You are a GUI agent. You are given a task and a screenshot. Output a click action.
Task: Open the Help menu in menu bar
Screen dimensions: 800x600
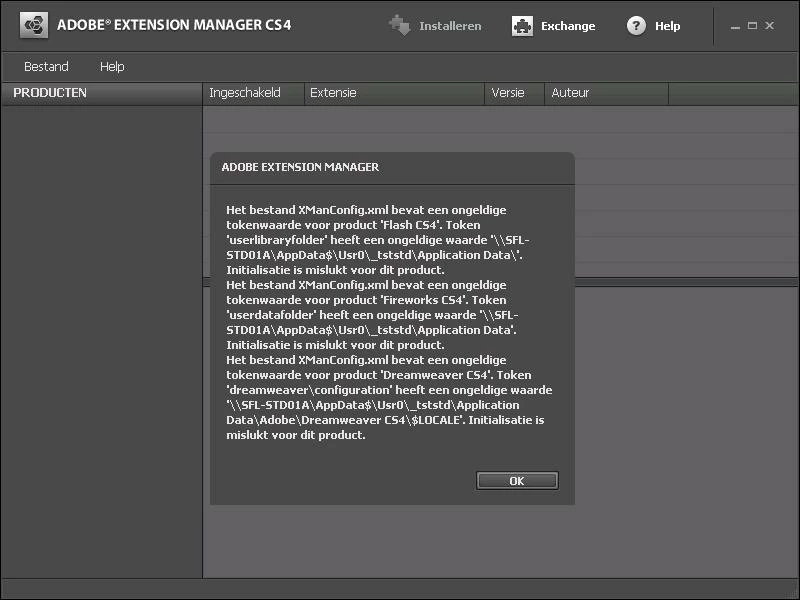112,67
